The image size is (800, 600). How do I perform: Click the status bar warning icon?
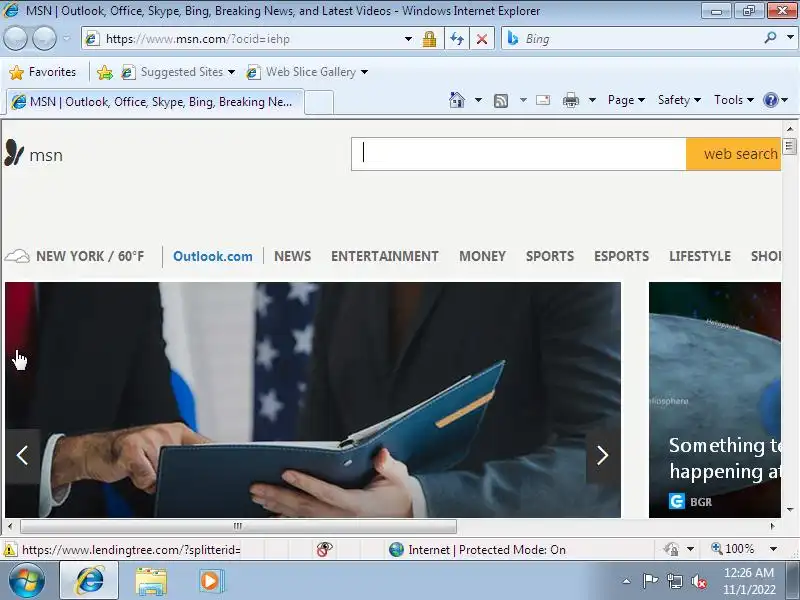(10, 549)
